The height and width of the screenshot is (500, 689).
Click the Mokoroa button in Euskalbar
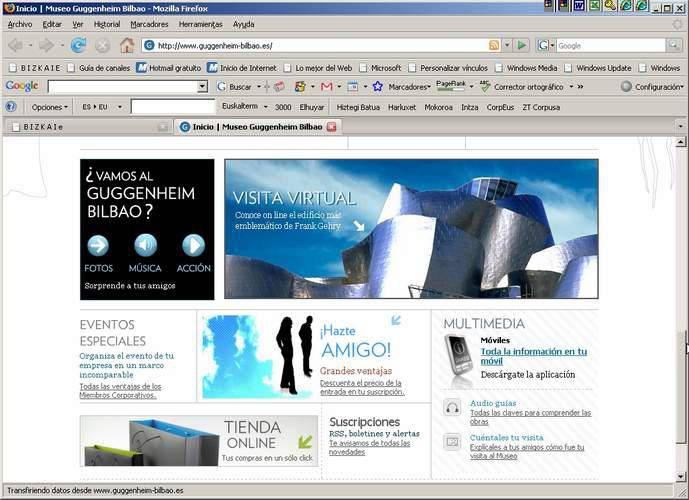(438, 107)
